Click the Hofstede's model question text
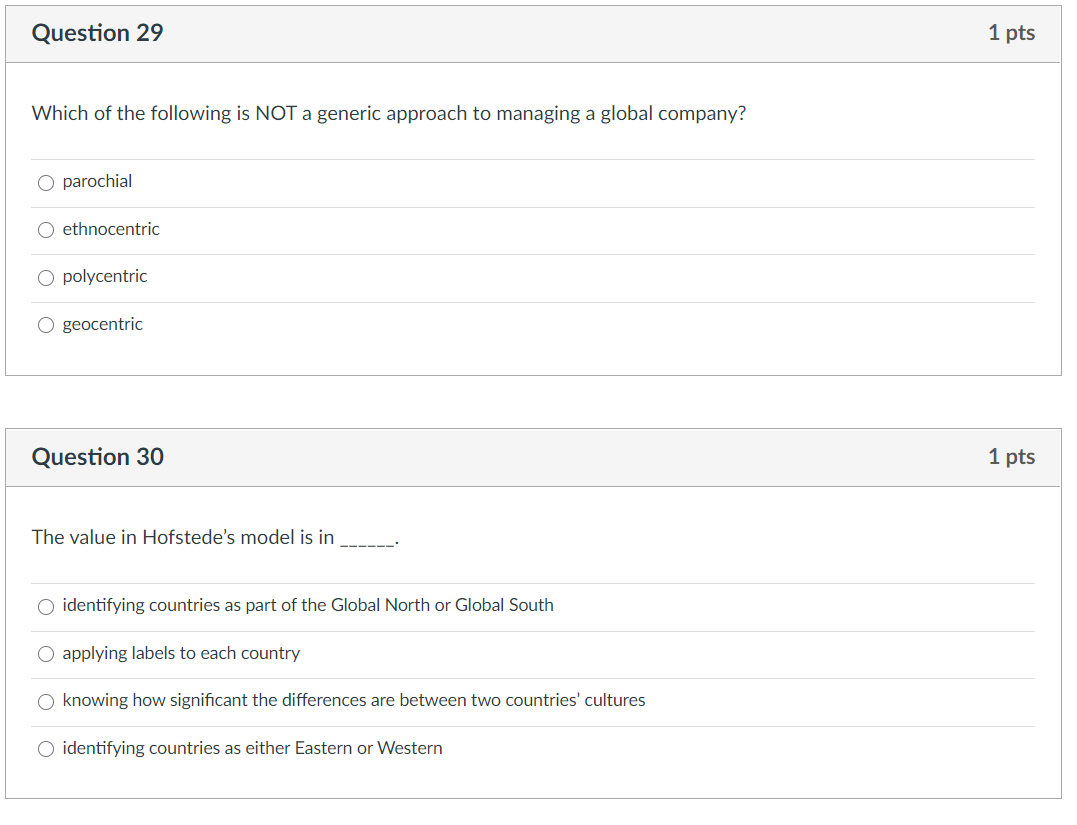1077x825 pixels. 215,538
